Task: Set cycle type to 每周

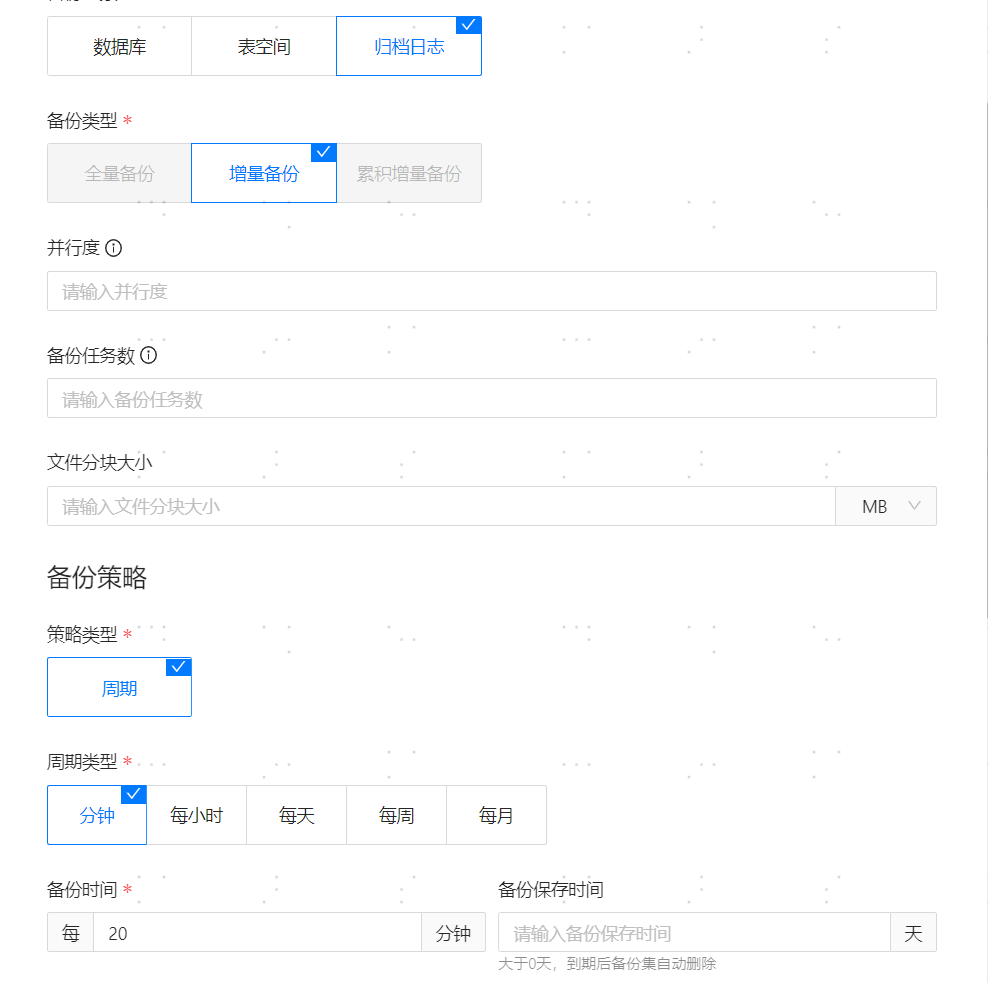Action: (x=397, y=816)
